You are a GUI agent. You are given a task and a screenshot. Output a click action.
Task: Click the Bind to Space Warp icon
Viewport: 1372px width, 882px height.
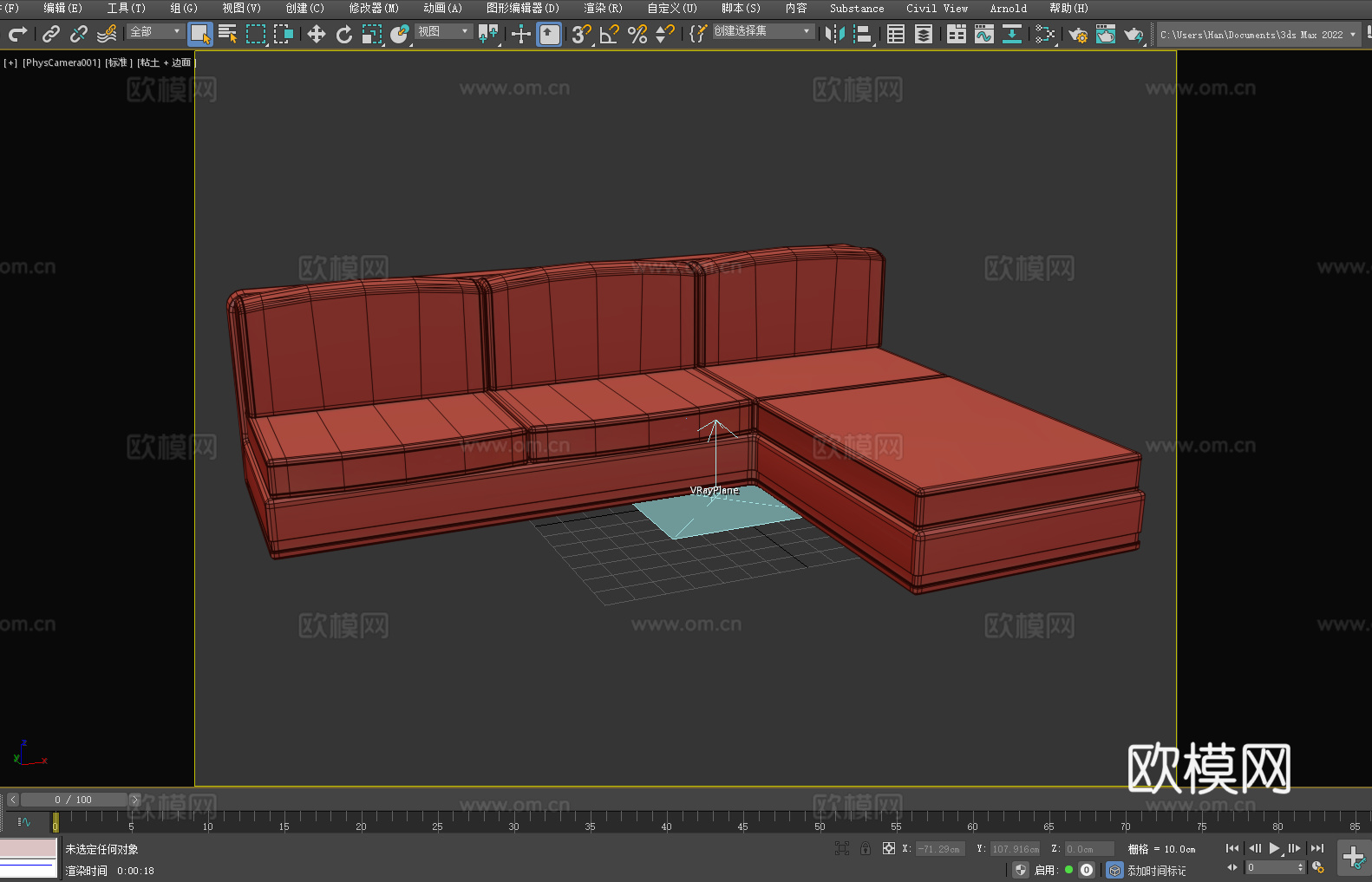[107, 34]
